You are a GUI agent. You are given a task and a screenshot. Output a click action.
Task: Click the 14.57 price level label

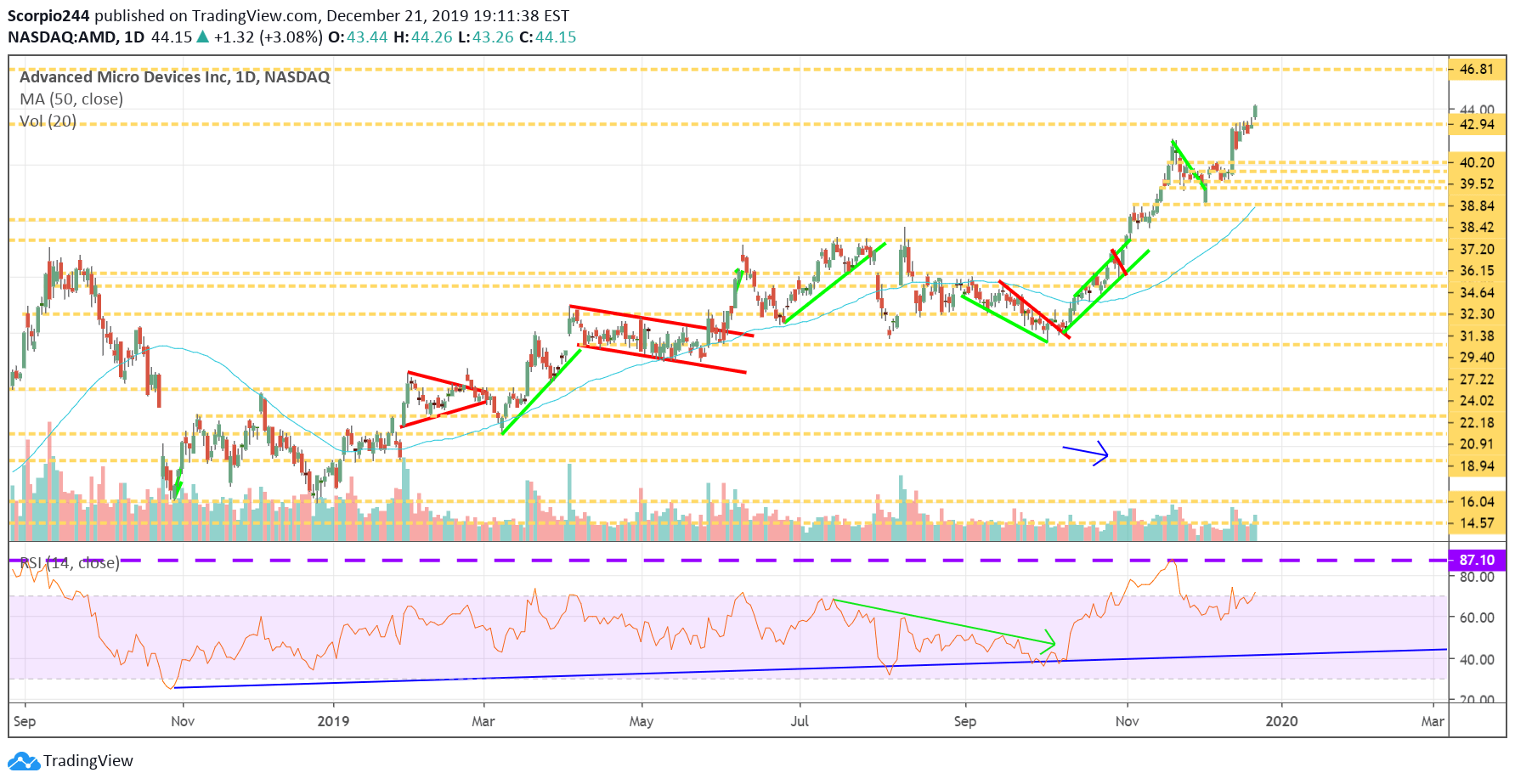coord(1477,522)
